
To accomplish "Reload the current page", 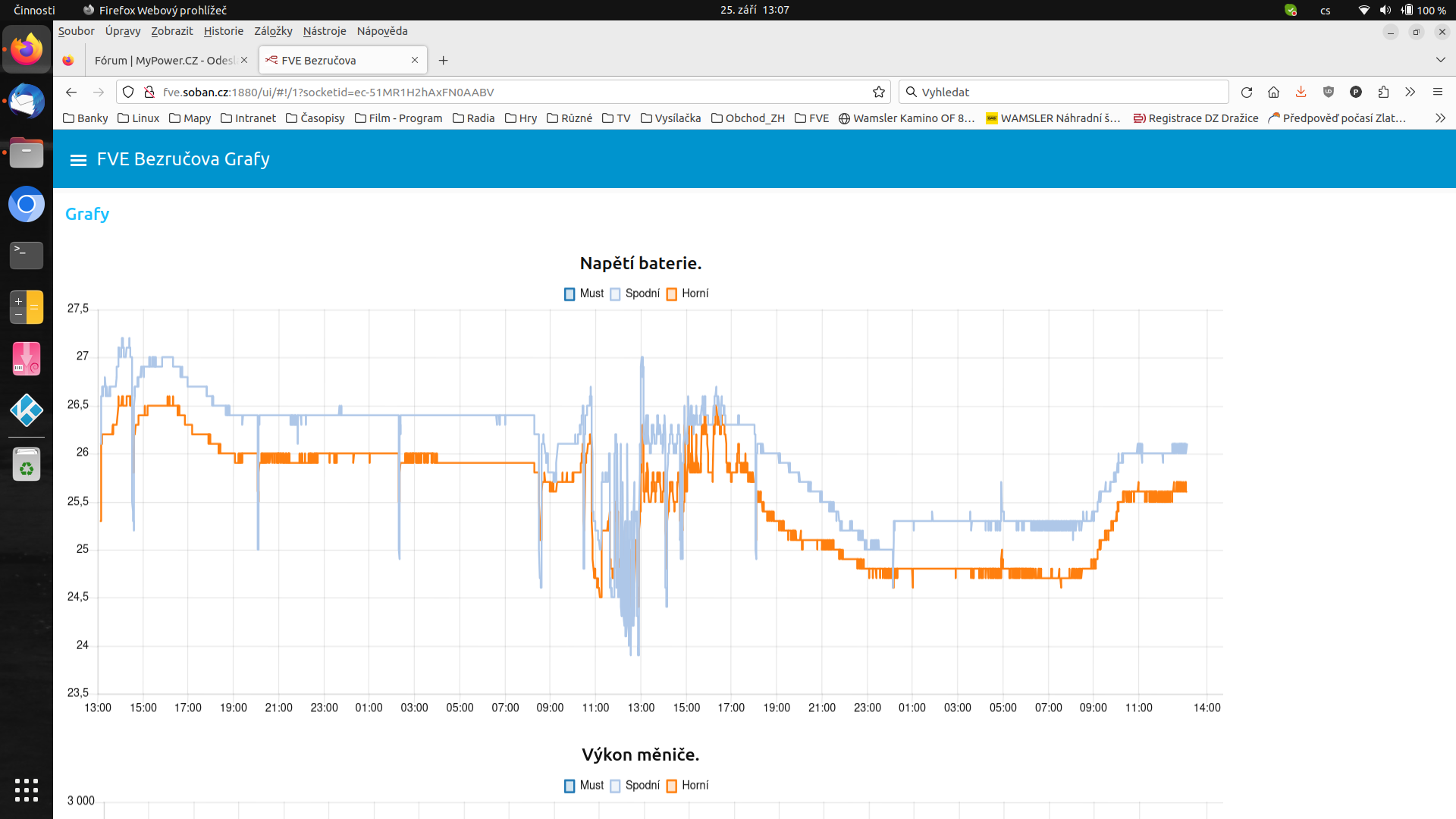I will click(x=1246, y=92).
